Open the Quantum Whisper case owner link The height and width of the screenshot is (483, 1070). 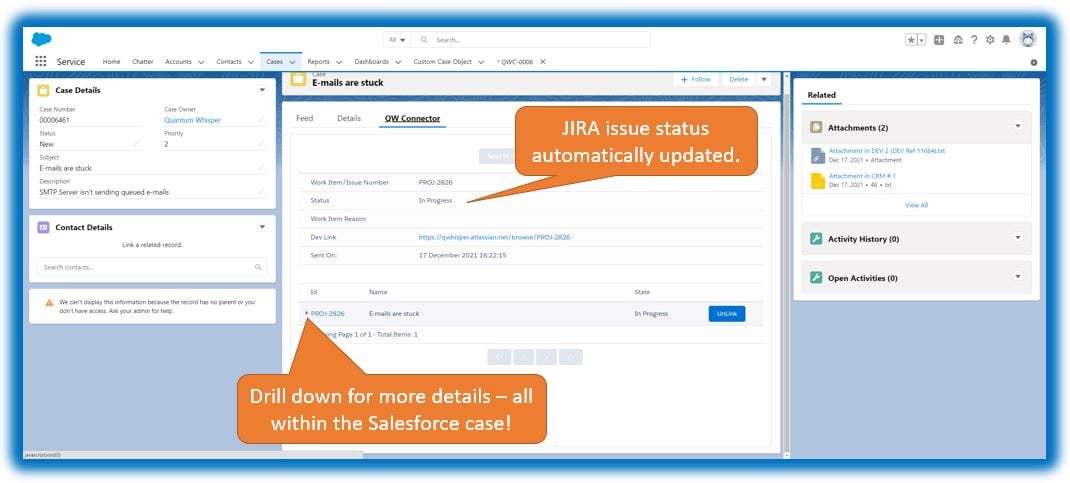pyautogui.click(x=192, y=120)
